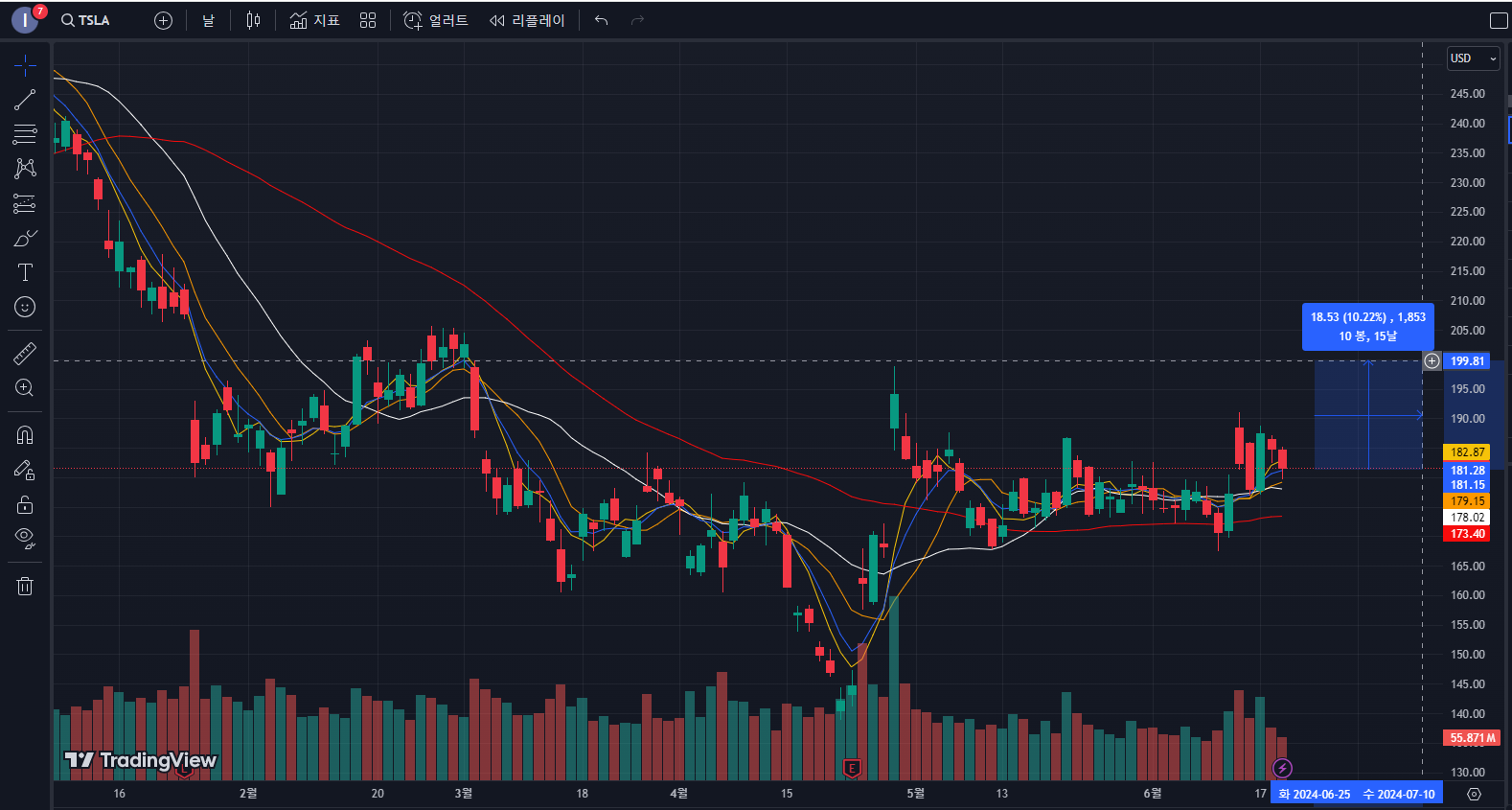Select the 181.28 current price label
The image size is (1512, 810).
coord(1467,471)
